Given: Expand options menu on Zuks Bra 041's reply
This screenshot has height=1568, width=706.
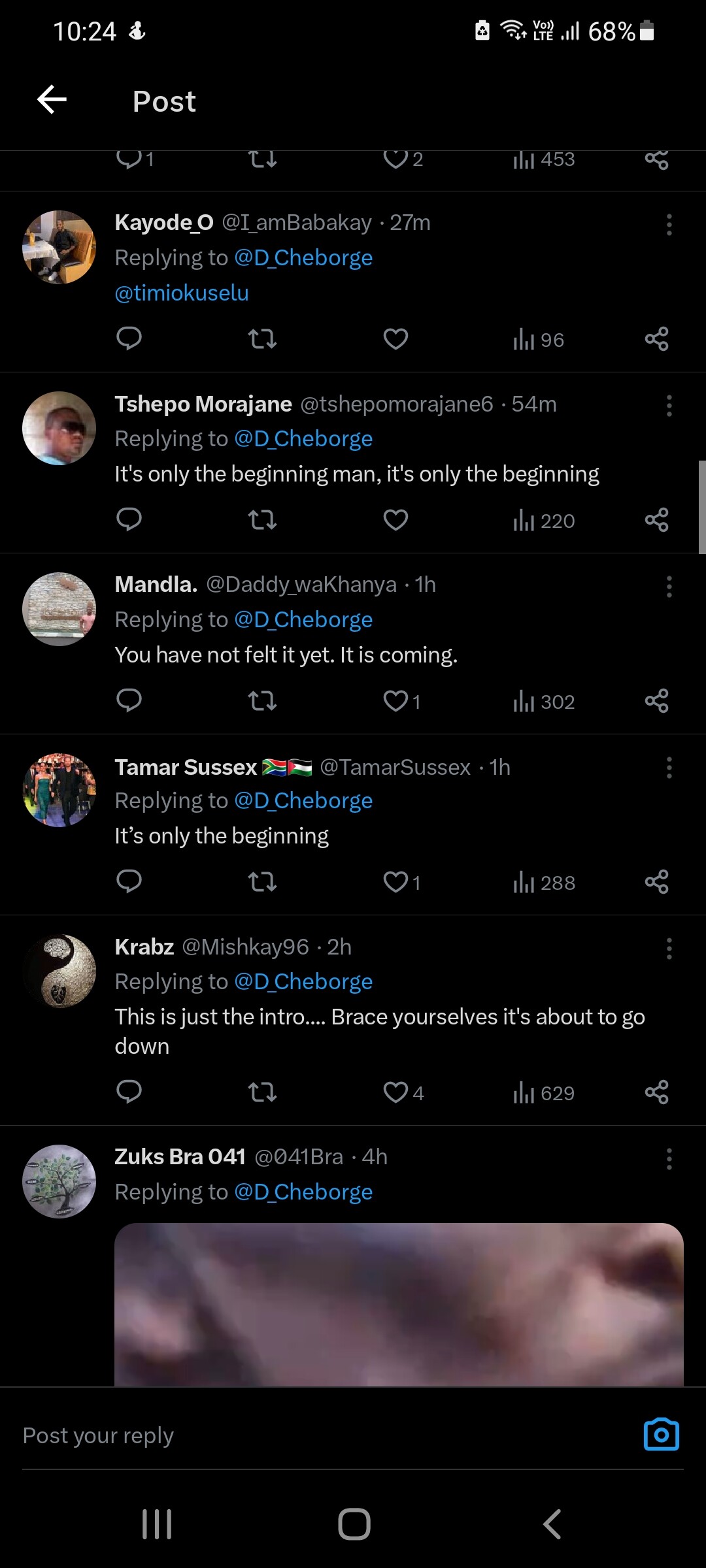Looking at the screenshot, I should click(x=669, y=1159).
